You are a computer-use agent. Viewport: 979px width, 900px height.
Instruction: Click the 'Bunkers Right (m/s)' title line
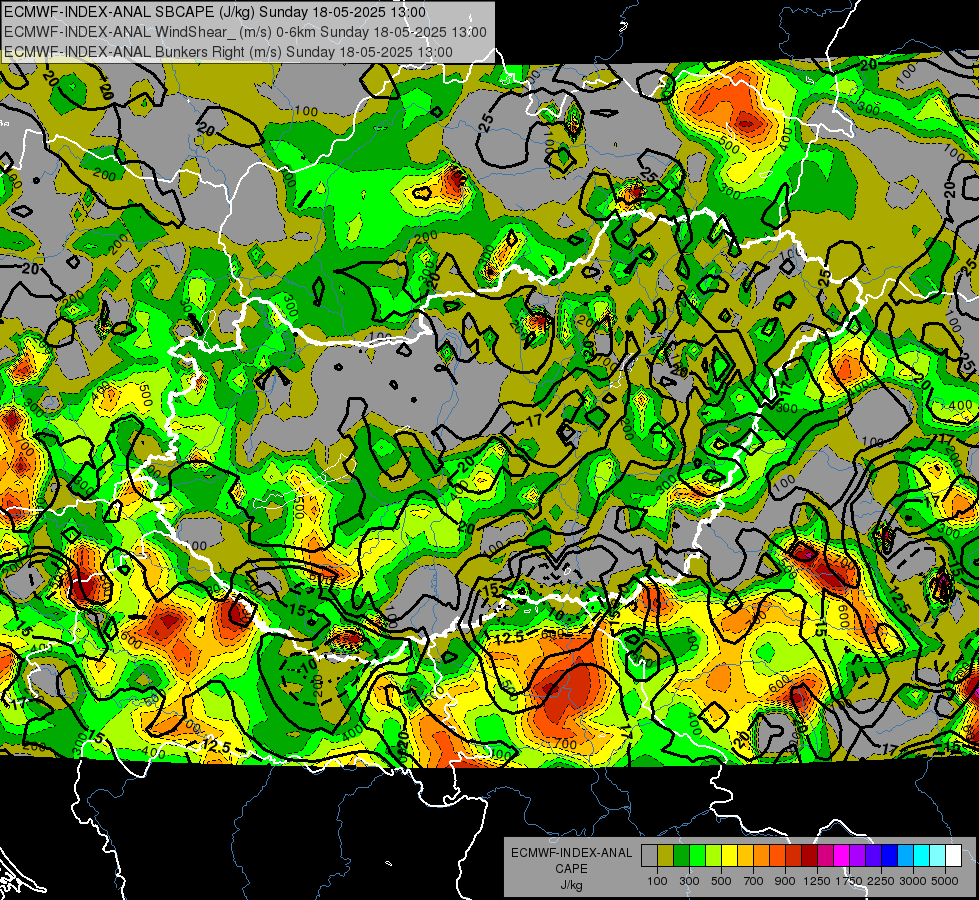(x=228, y=52)
